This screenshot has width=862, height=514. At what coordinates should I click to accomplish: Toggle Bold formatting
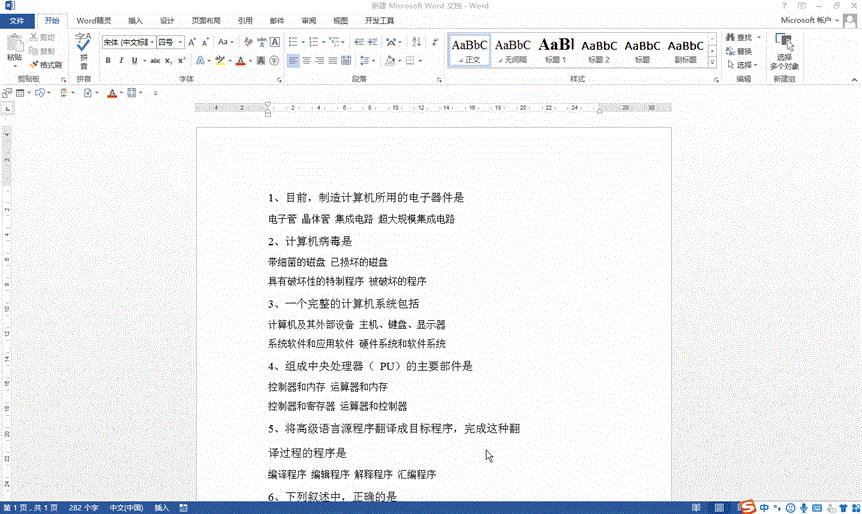108,61
